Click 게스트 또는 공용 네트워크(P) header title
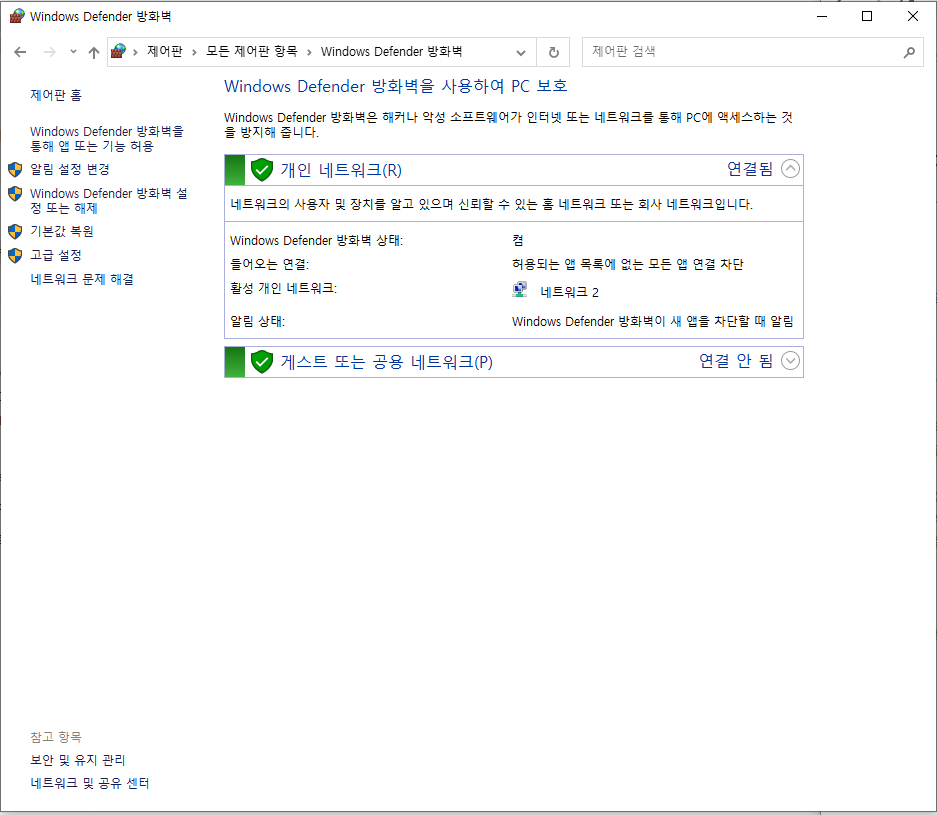This screenshot has height=815, width=937. pyautogui.click(x=387, y=362)
